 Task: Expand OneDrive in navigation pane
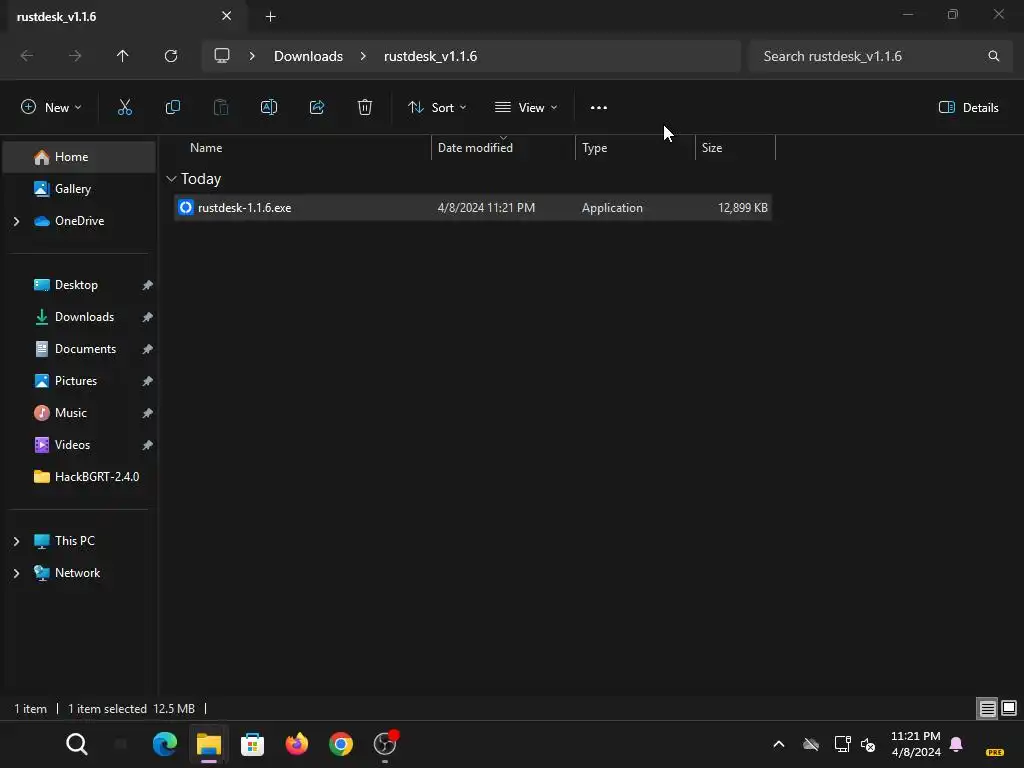pos(16,221)
